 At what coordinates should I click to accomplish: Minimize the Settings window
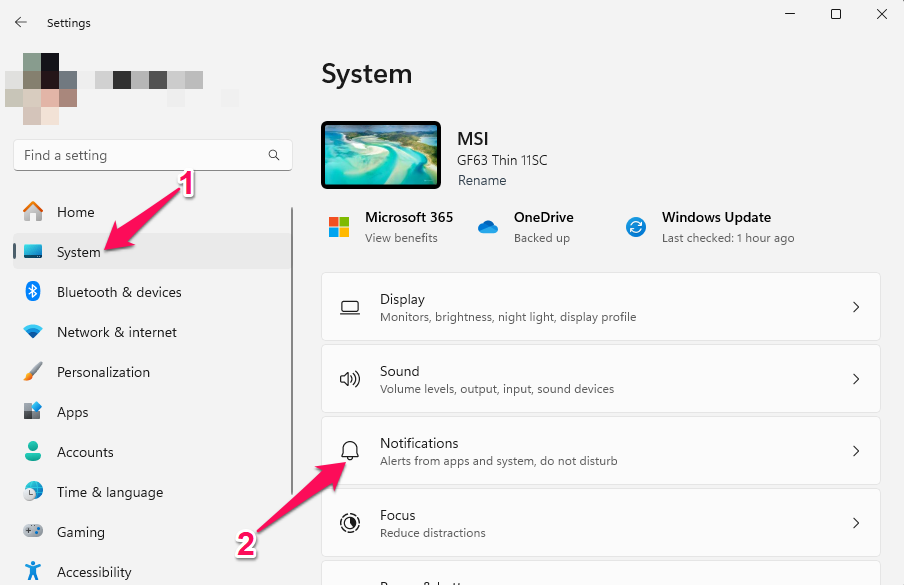click(x=790, y=14)
